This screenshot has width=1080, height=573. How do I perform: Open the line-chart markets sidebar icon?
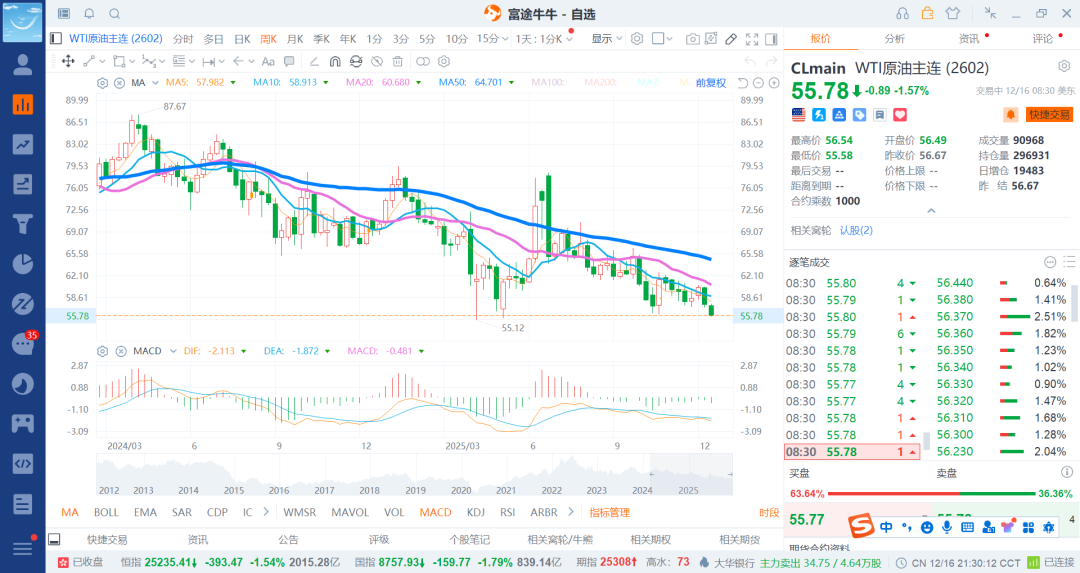click(23, 144)
